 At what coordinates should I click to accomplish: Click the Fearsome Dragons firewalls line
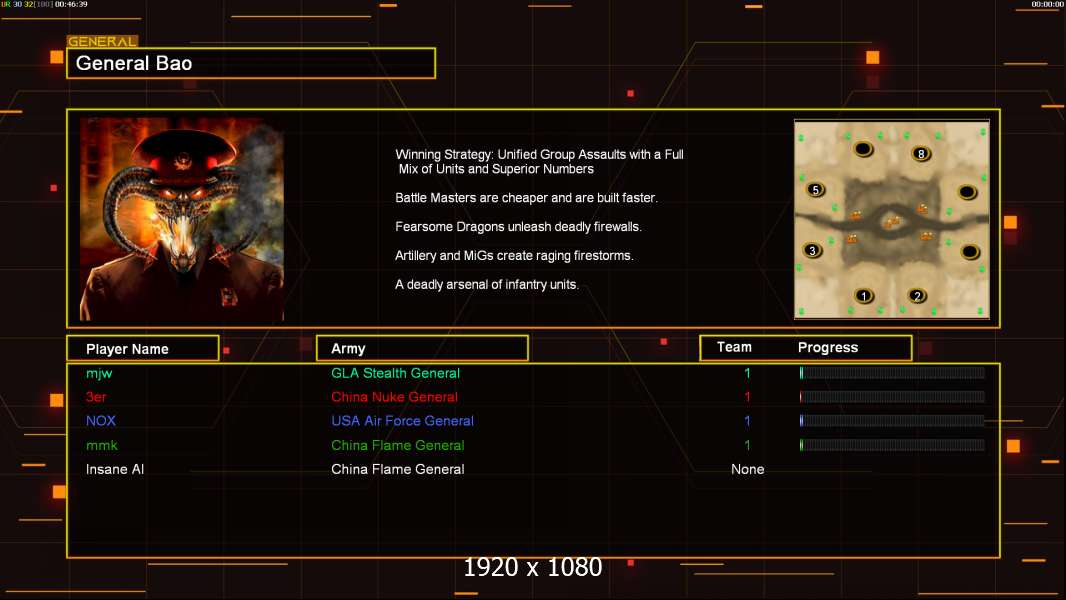(x=518, y=226)
